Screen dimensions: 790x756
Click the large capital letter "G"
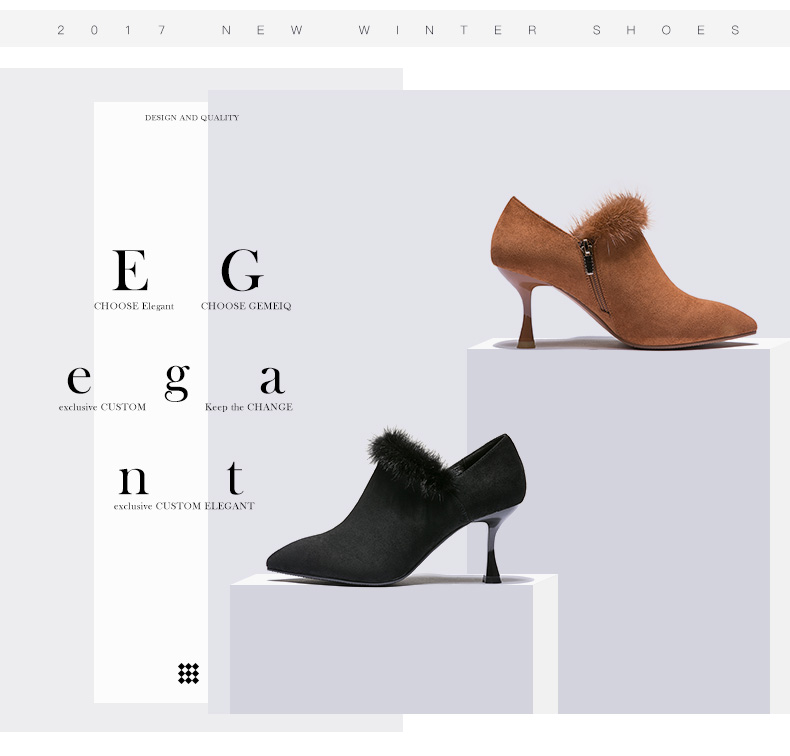(241, 270)
